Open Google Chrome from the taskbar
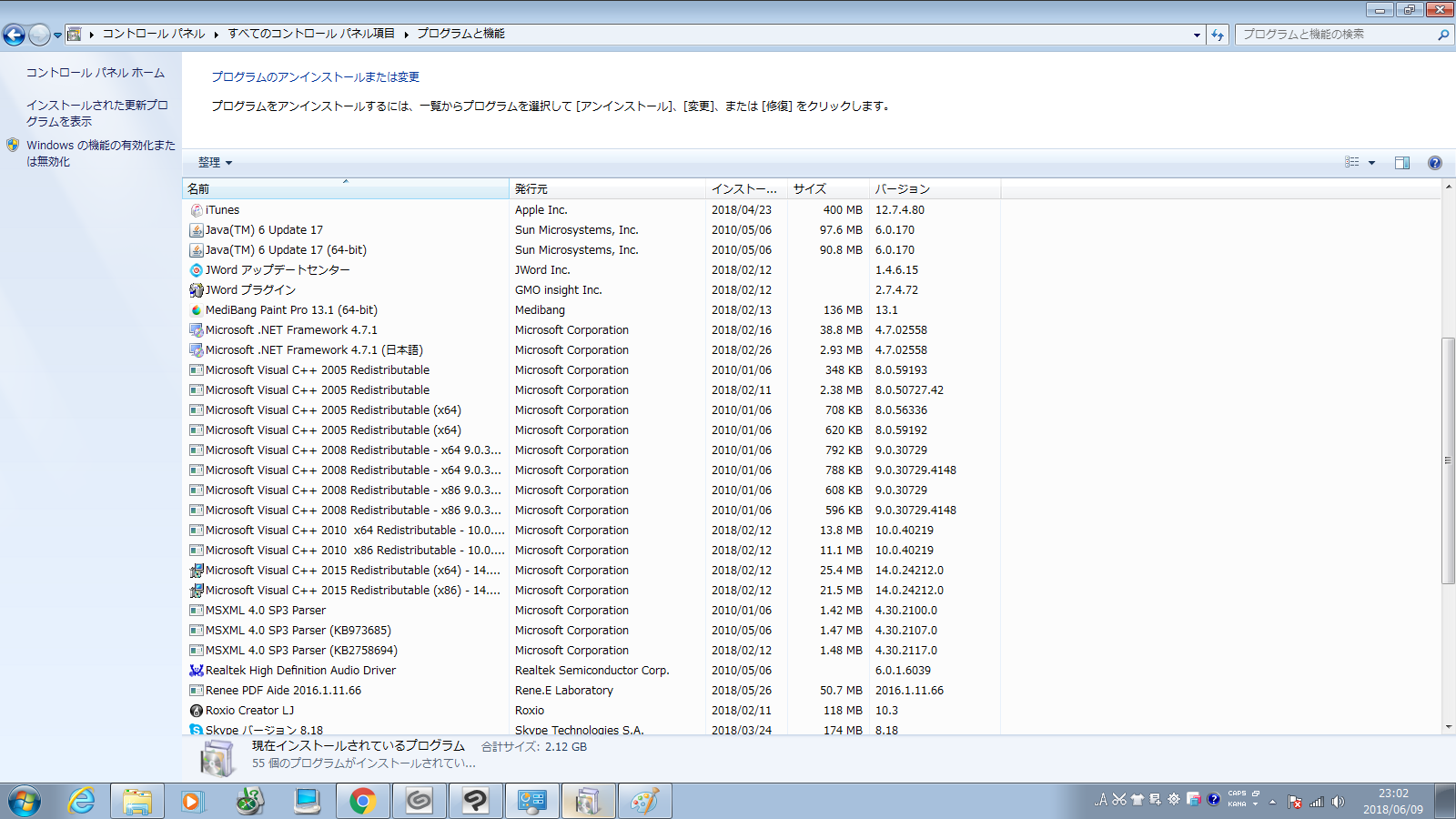 point(362,801)
